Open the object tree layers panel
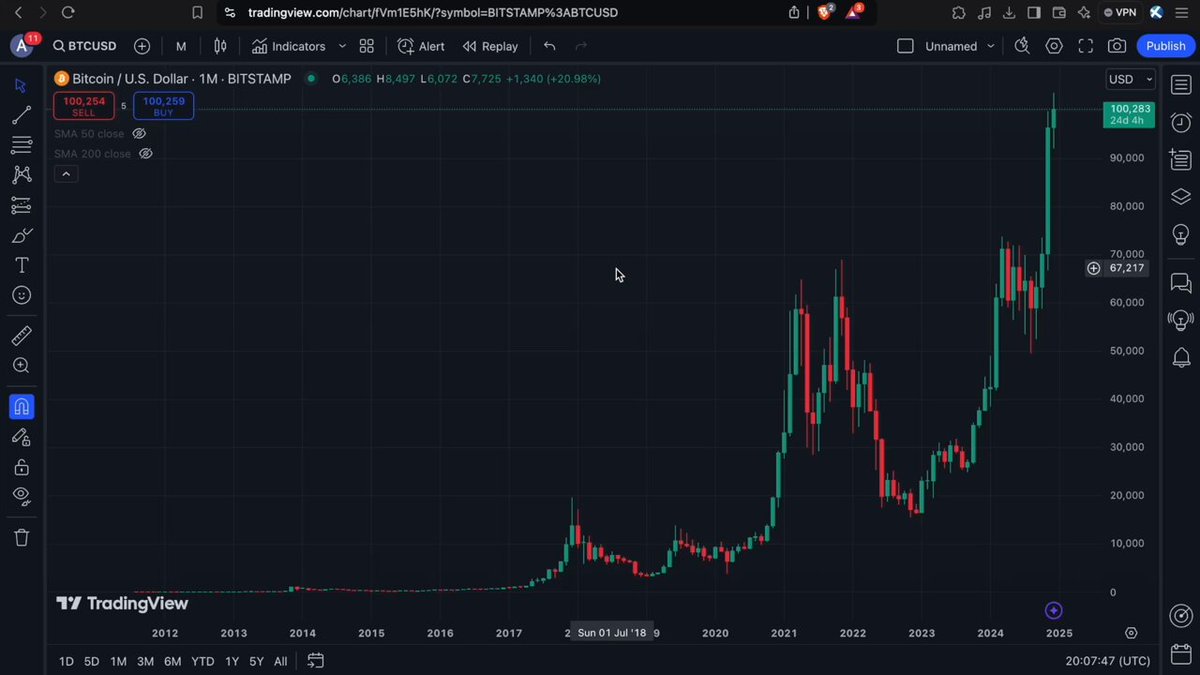Screen dimensions: 1200x675 pos(1180,196)
